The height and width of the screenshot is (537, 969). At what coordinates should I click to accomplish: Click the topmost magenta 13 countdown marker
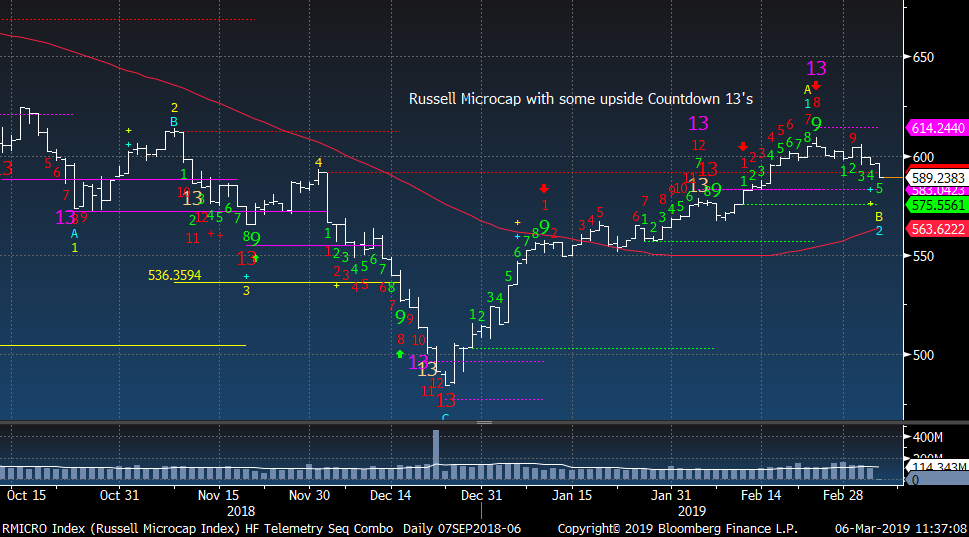(x=816, y=68)
